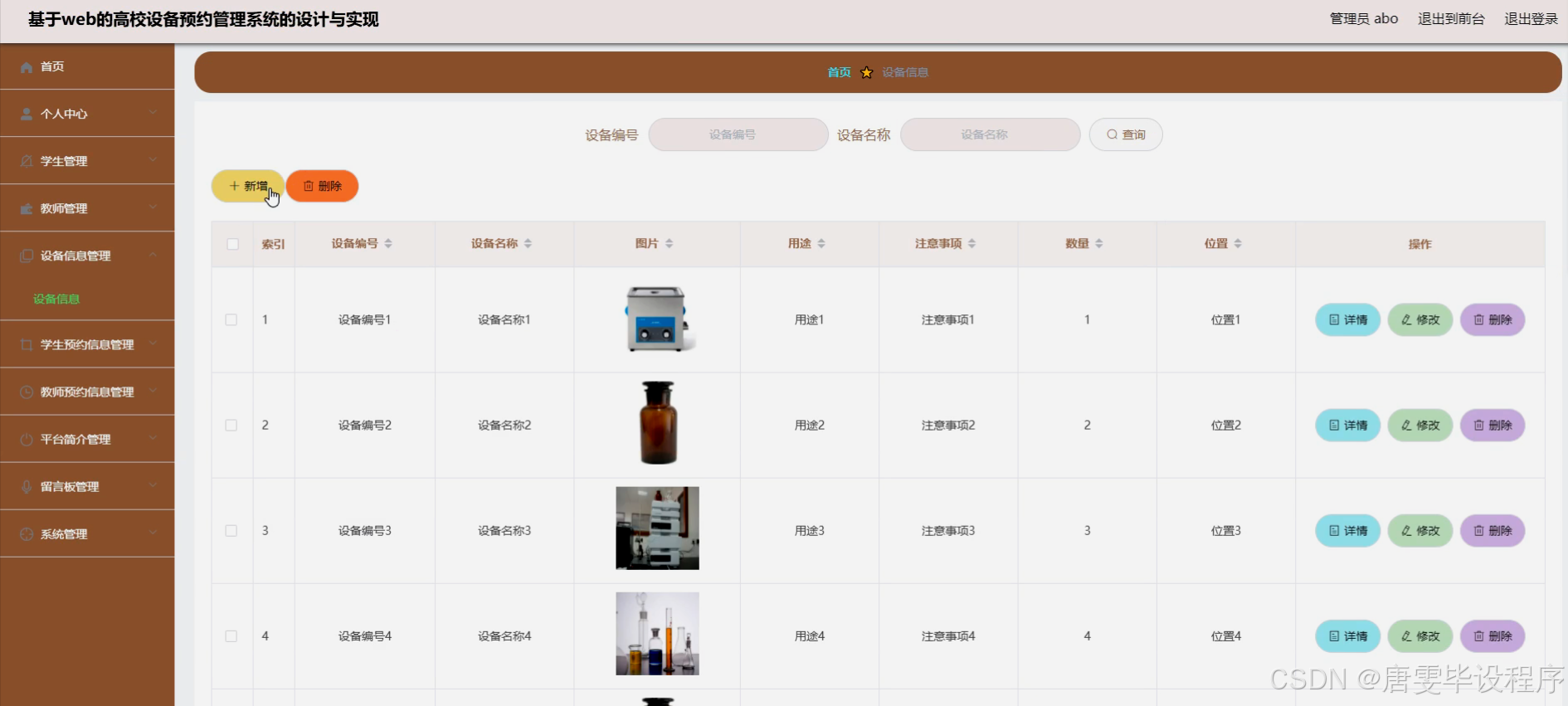Collapse the 设备信息管理 chevron

tap(153, 255)
